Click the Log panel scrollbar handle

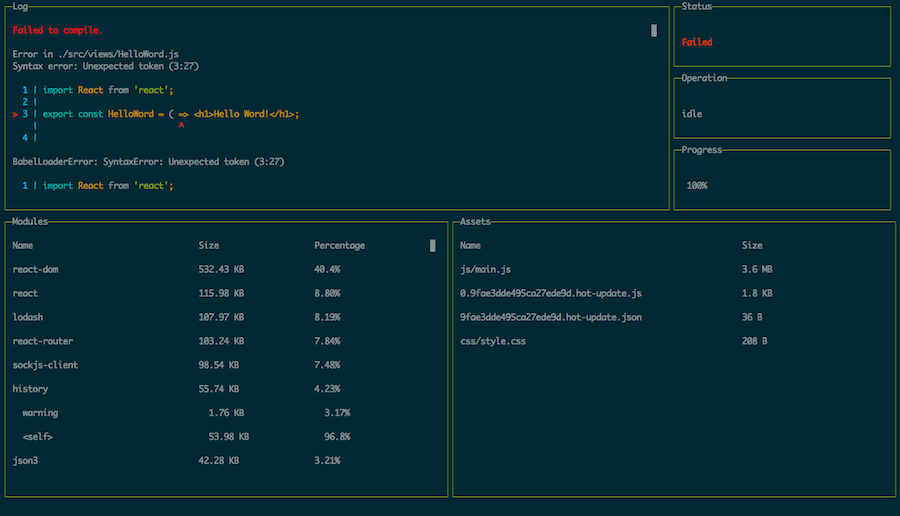click(654, 30)
